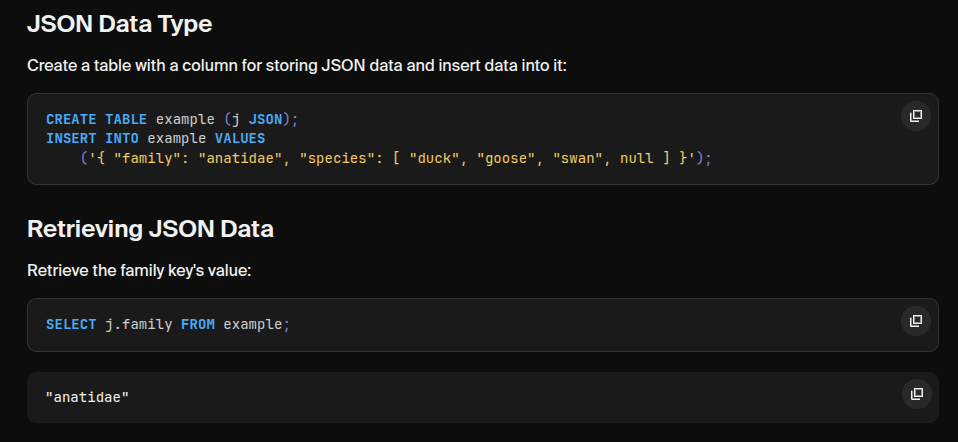Click the VALUES keyword in code

tap(240, 138)
